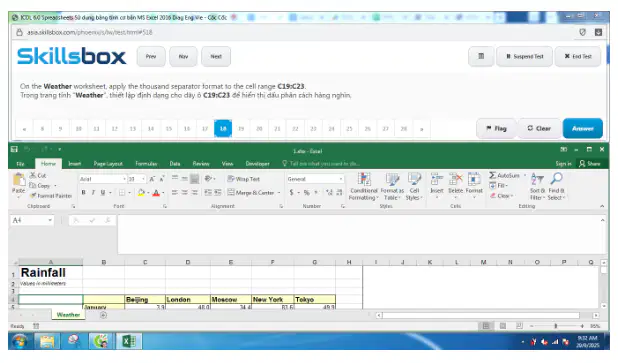The image size is (618, 363).
Task: Switch to Page Layout view in status bar
Action: pyautogui.click(x=503, y=326)
